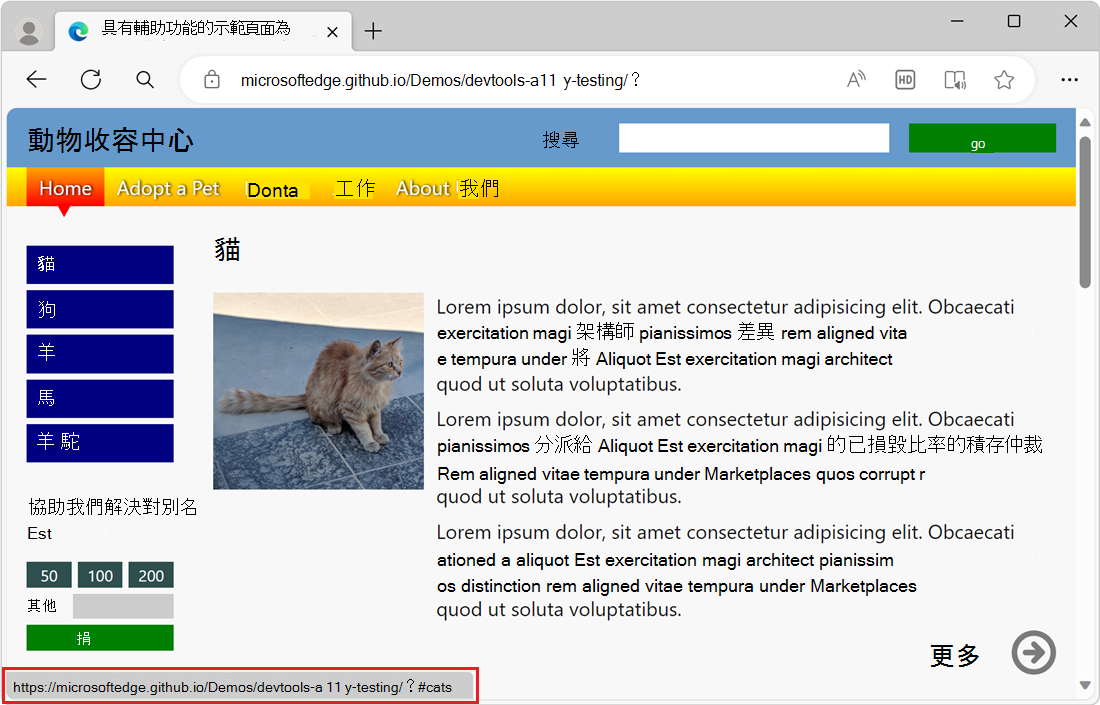Select Home in the navigation bar
This screenshot has width=1100, height=705.
pos(64,188)
